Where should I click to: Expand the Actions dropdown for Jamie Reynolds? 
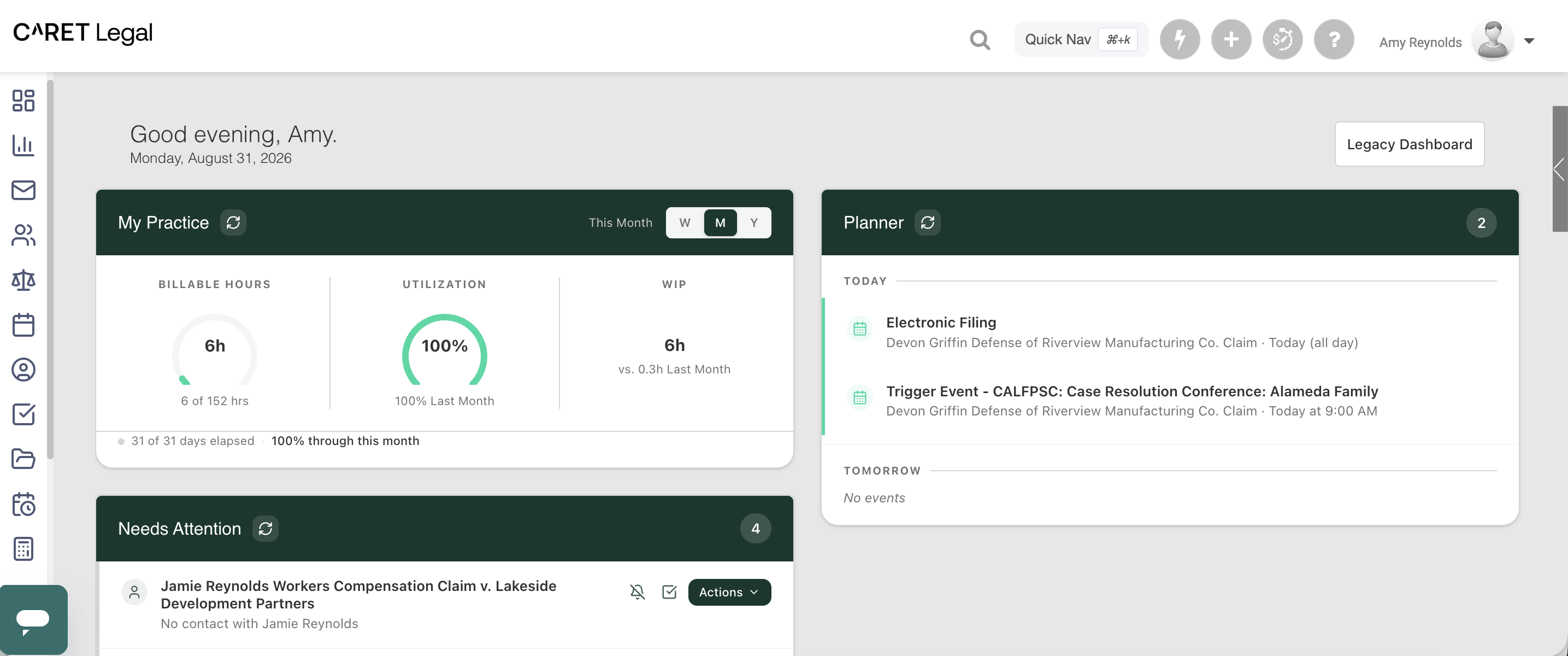(x=729, y=592)
